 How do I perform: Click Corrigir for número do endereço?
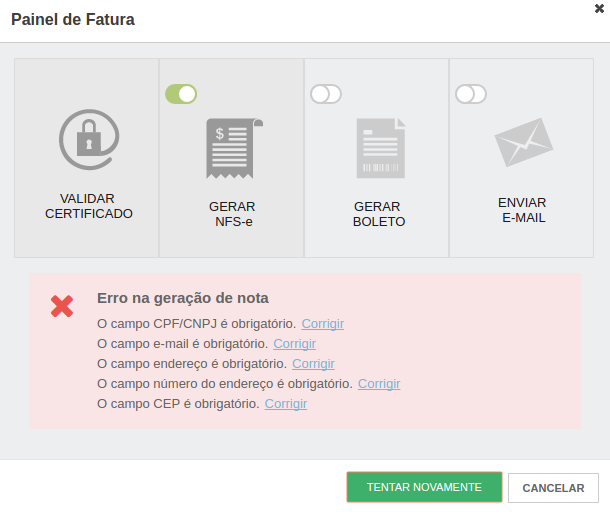[x=379, y=384]
